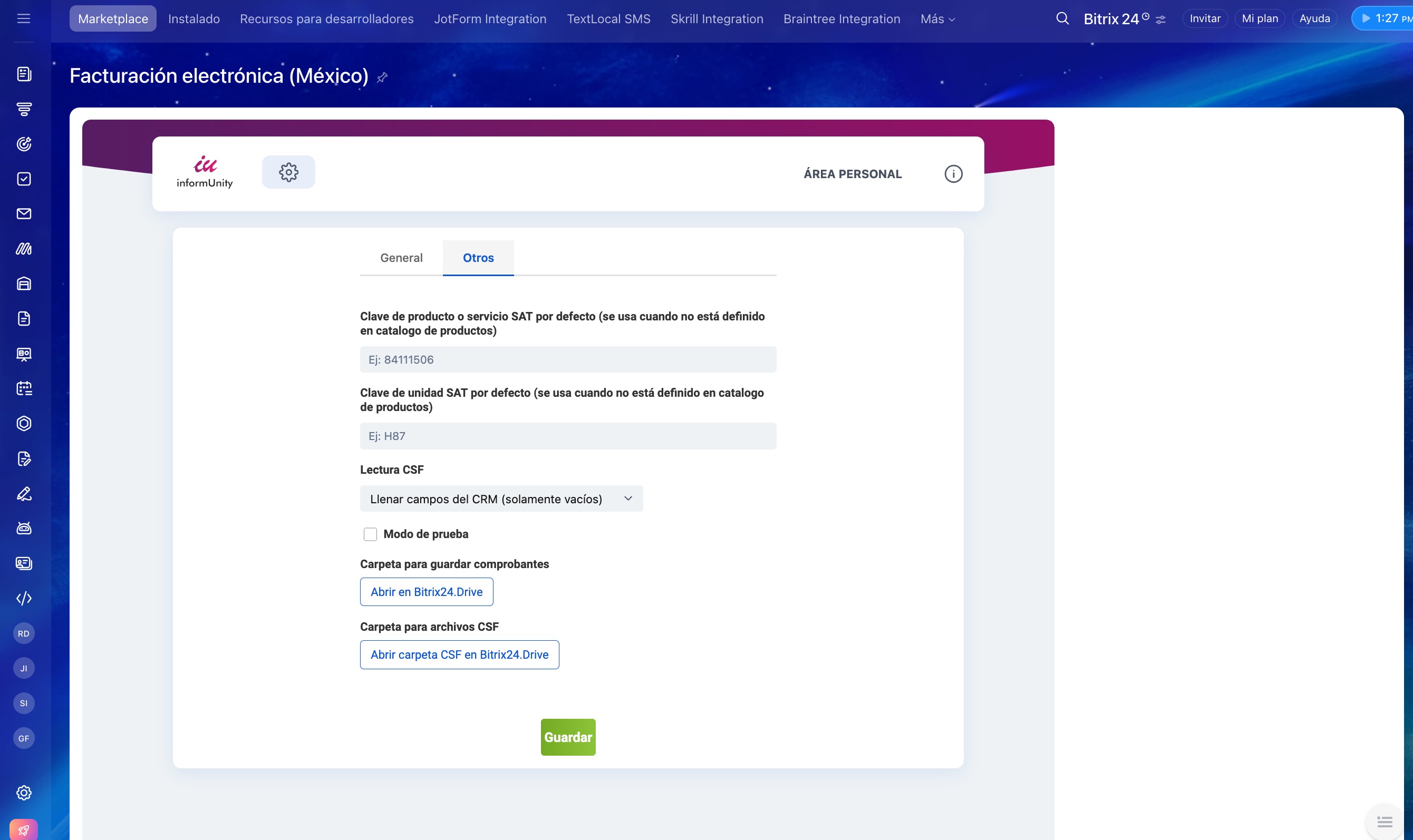Open the Tasks checkmark icon in sidebar
Screen dimensions: 1413x840
(24, 179)
